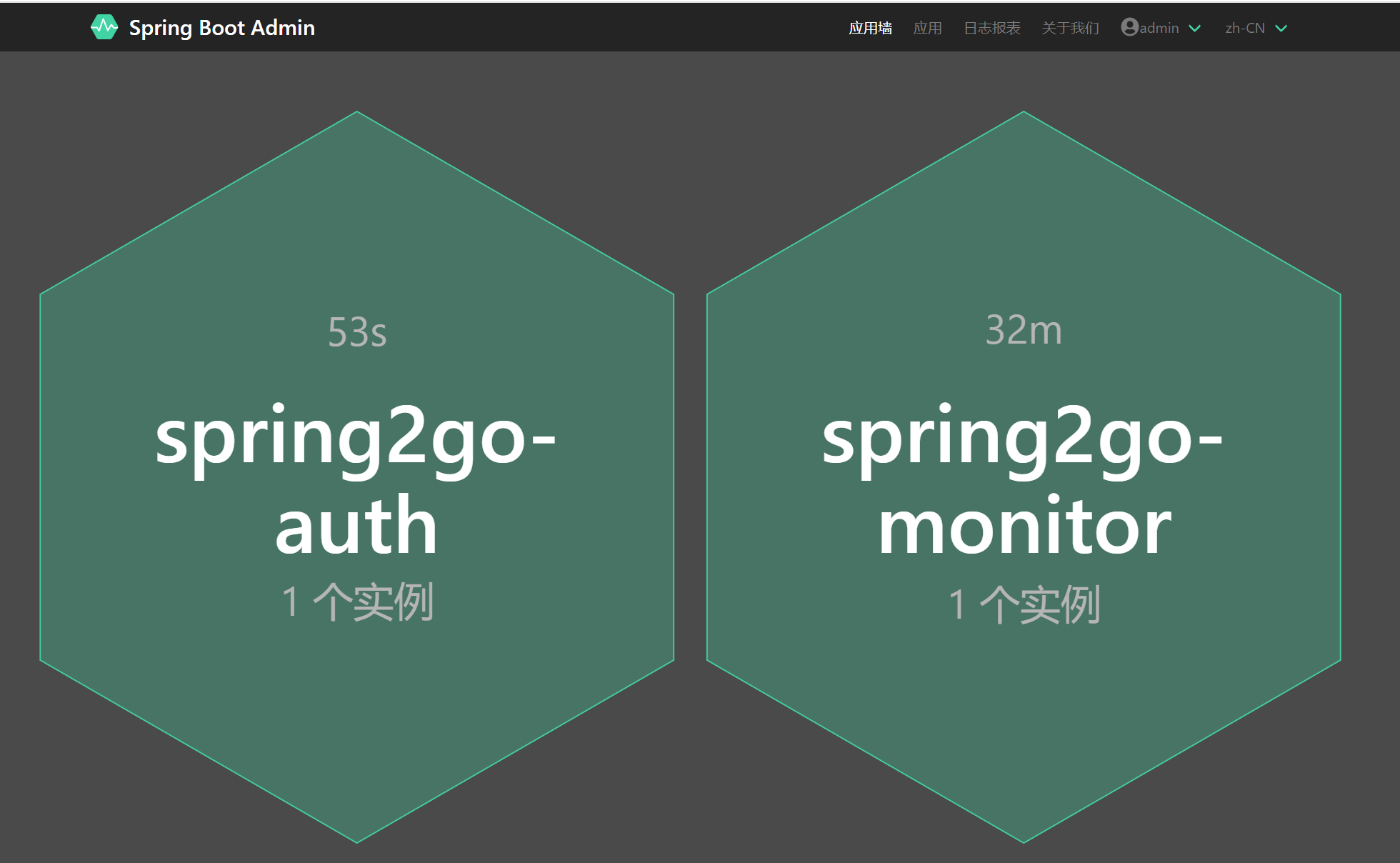Go to the 应用 (applications) menu item
1400x863 pixels.
coord(927,28)
